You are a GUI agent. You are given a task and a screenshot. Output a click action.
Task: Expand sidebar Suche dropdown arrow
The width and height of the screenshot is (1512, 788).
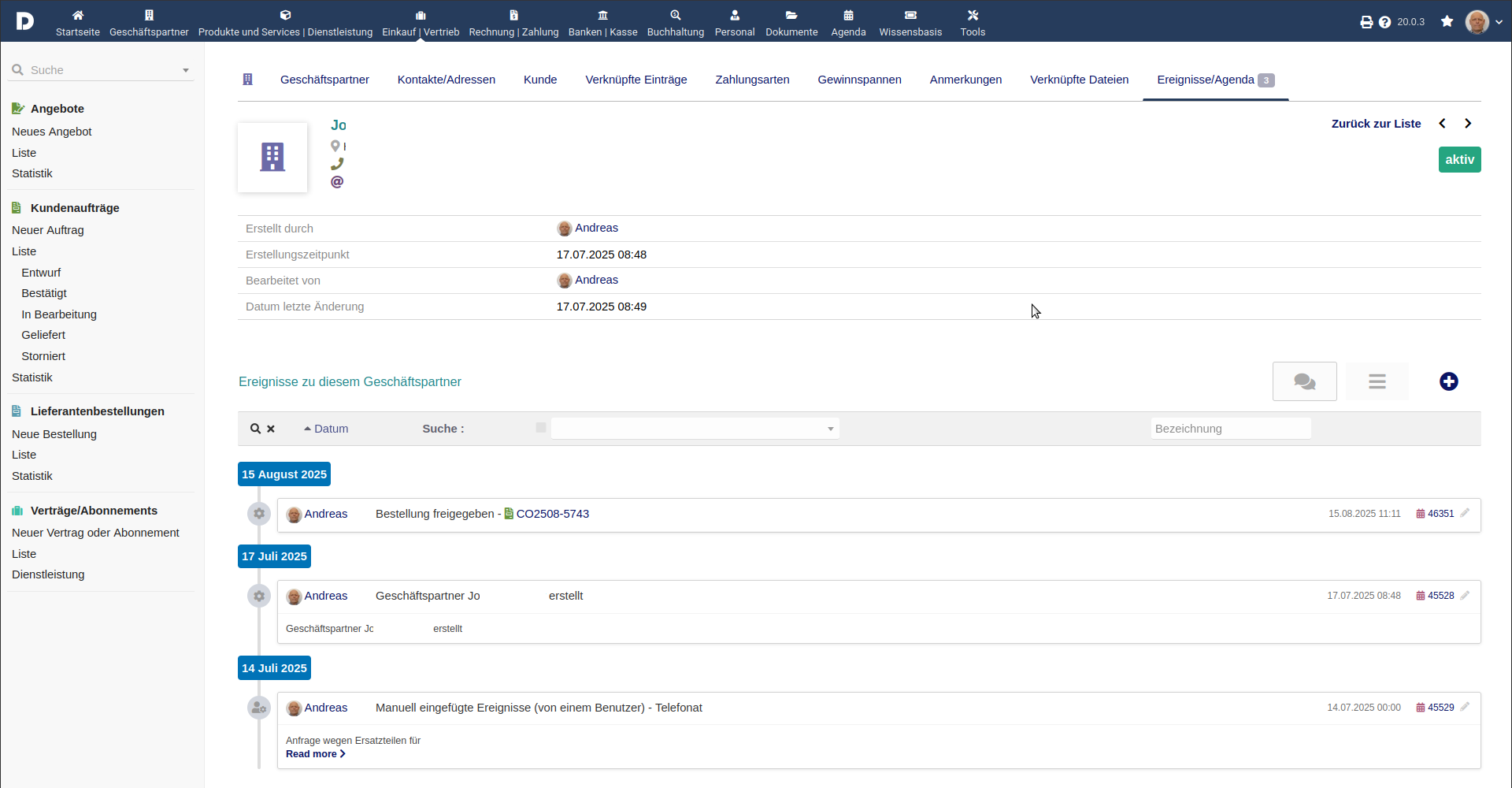pyautogui.click(x=186, y=70)
